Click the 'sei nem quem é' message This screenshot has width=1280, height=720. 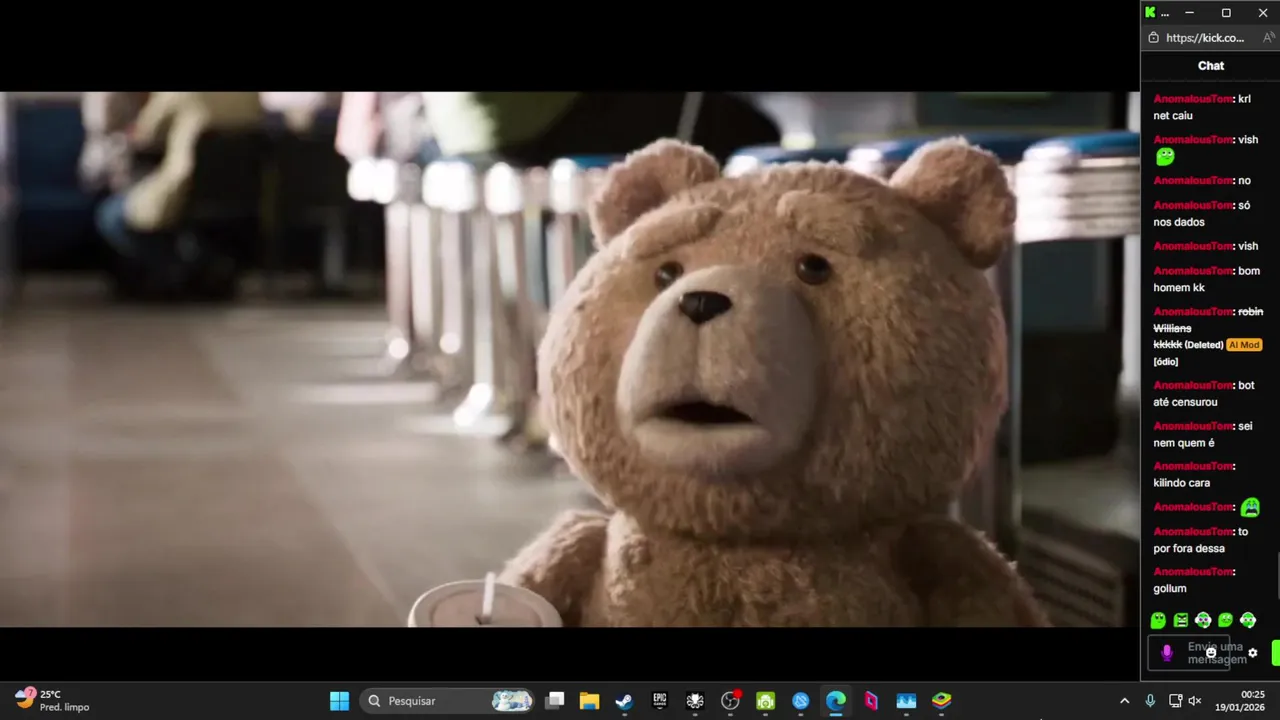(1202, 434)
